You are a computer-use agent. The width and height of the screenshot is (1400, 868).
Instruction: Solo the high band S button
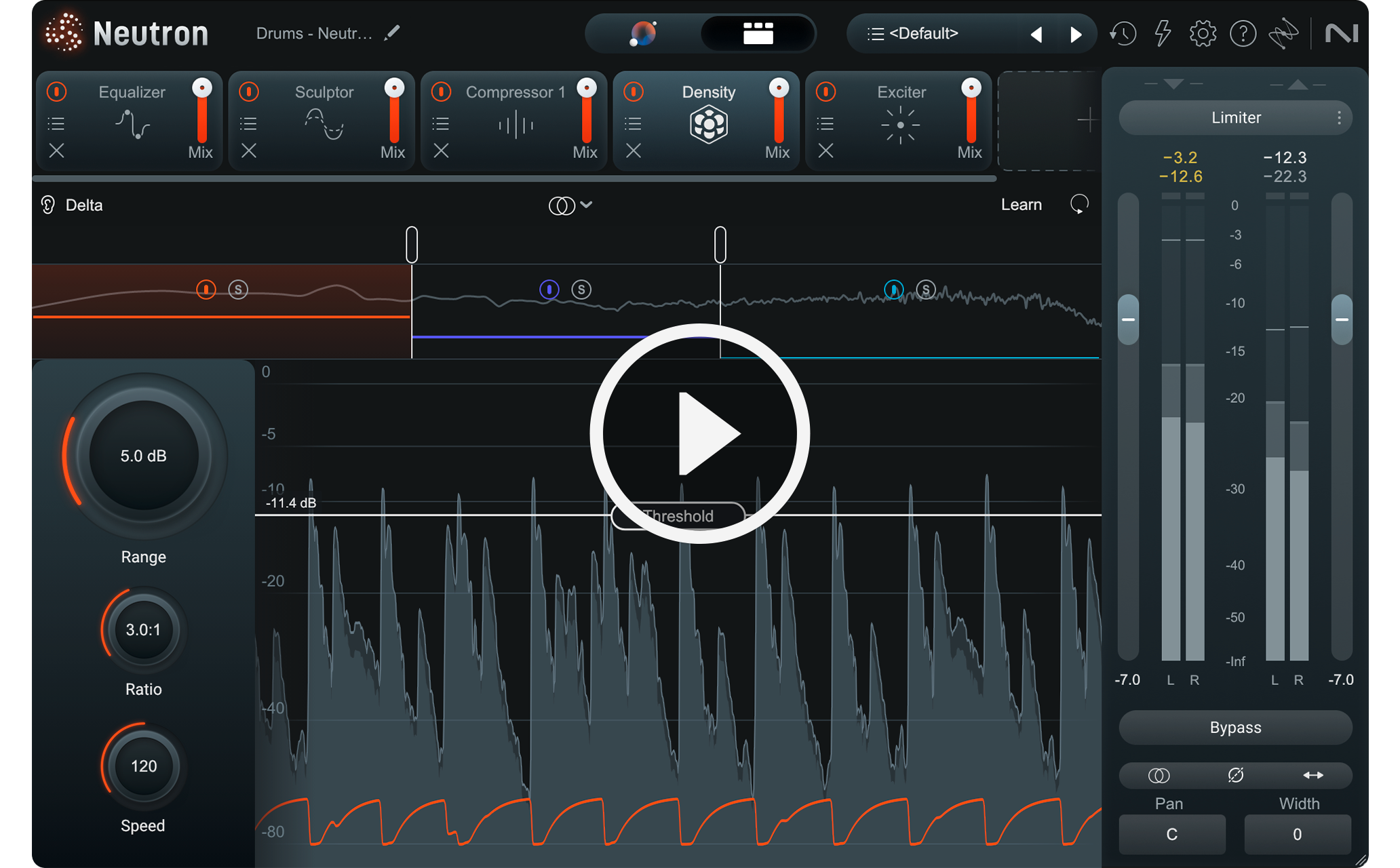point(927,290)
